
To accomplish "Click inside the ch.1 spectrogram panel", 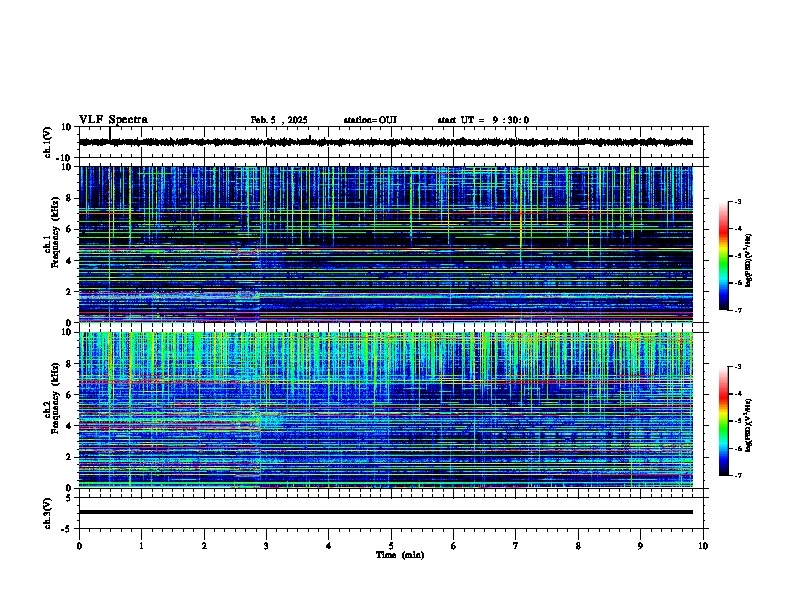I will 386,244.
